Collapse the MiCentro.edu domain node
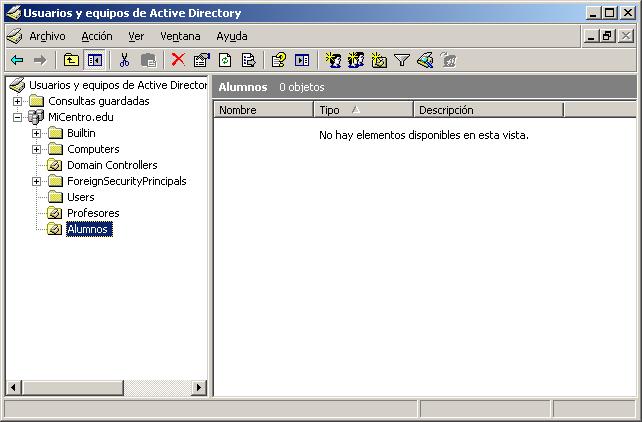 [18, 117]
